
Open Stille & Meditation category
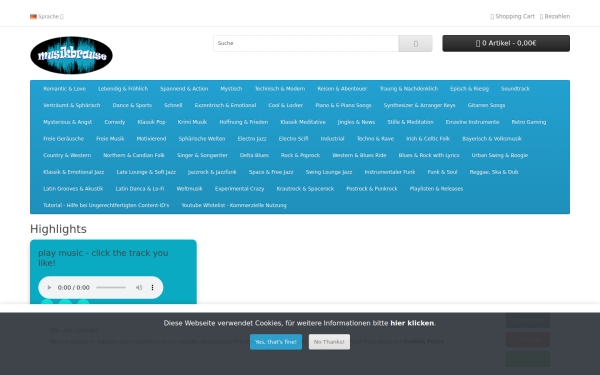click(x=410, y=122)
